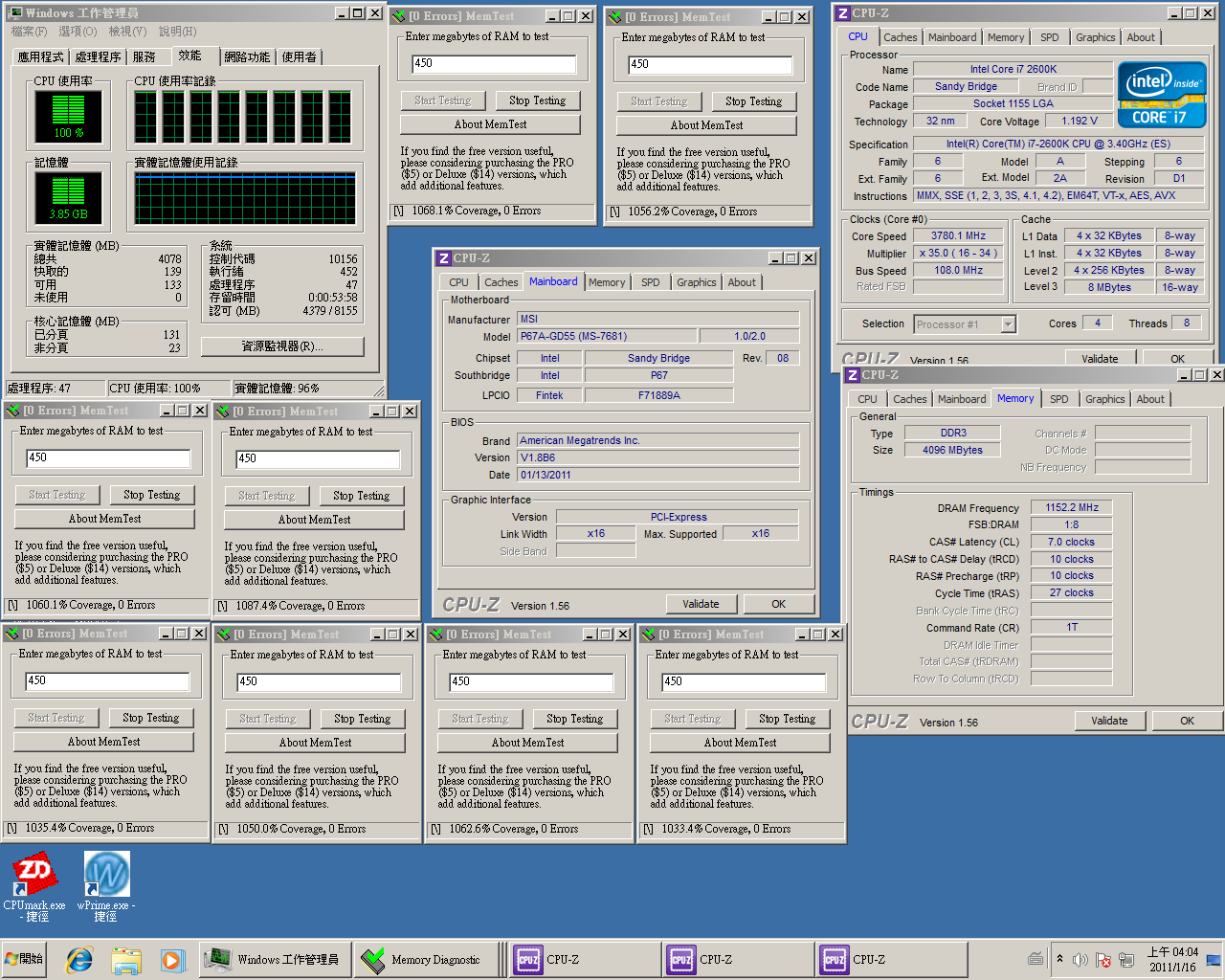Image resolution: width=1225 pixels, height=980 pixels.
Task: Click 資源監視器(R)... button in Task Manager
Action: pos(282,346)
